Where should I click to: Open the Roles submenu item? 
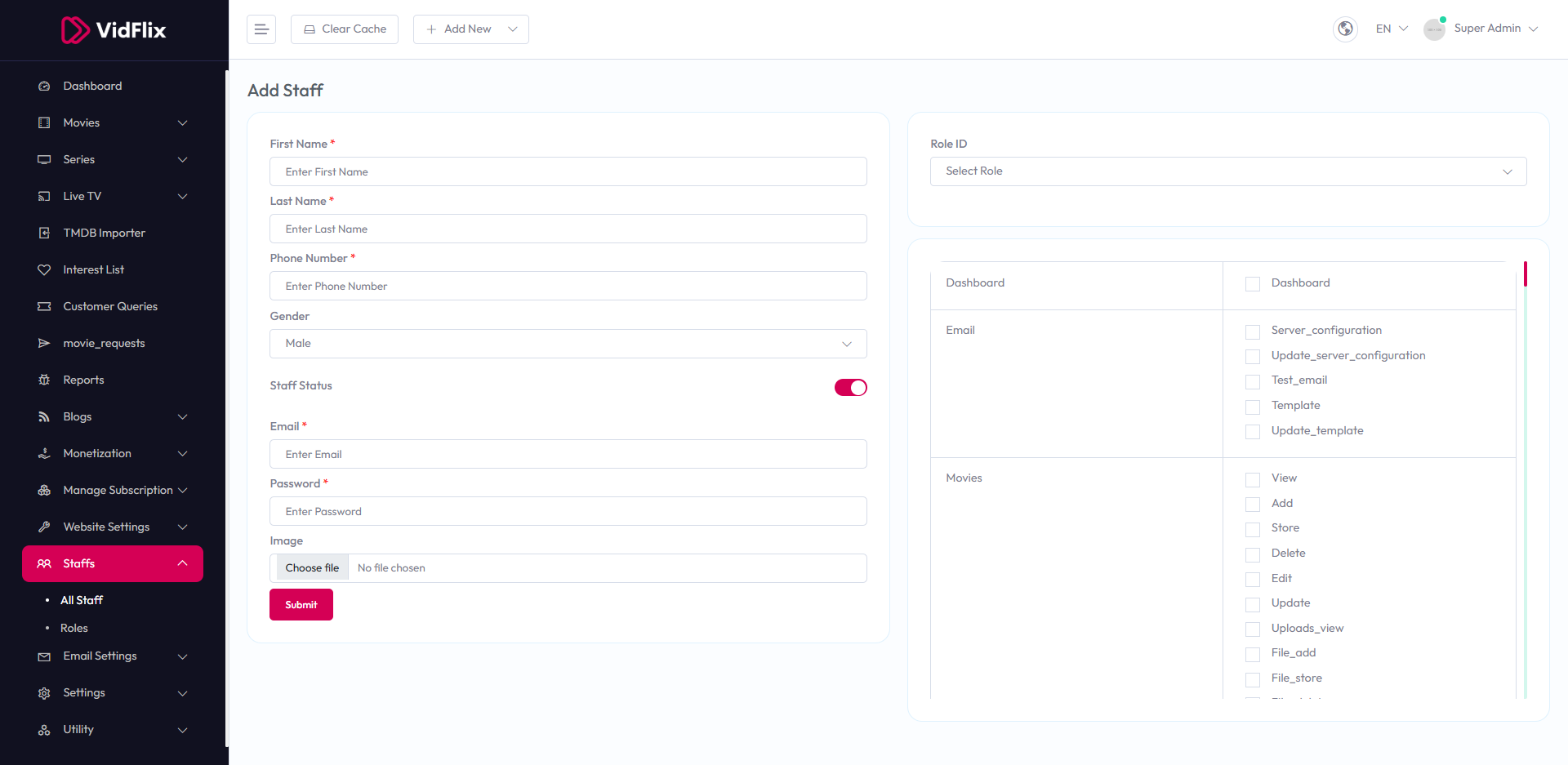[74, 628]
